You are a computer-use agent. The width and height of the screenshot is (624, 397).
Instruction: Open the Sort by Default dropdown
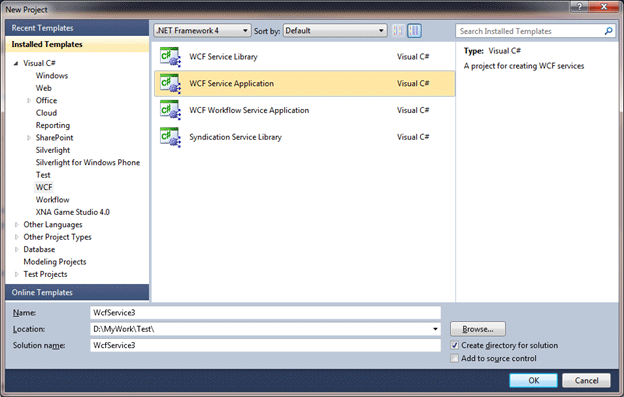(x=335, y=31)
